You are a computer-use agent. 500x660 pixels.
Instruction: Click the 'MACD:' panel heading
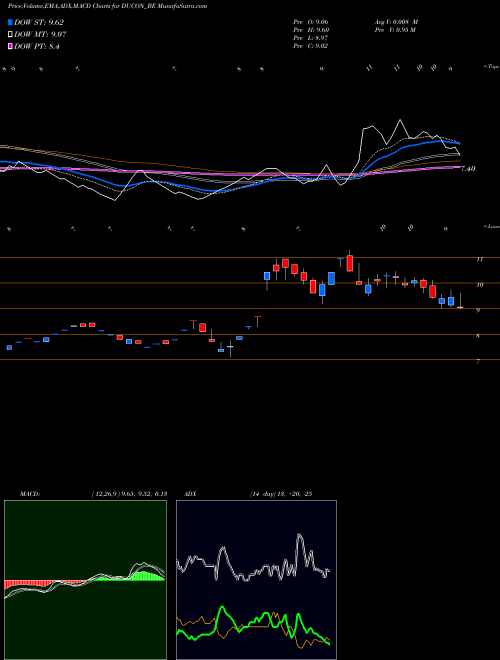point(30,494)
